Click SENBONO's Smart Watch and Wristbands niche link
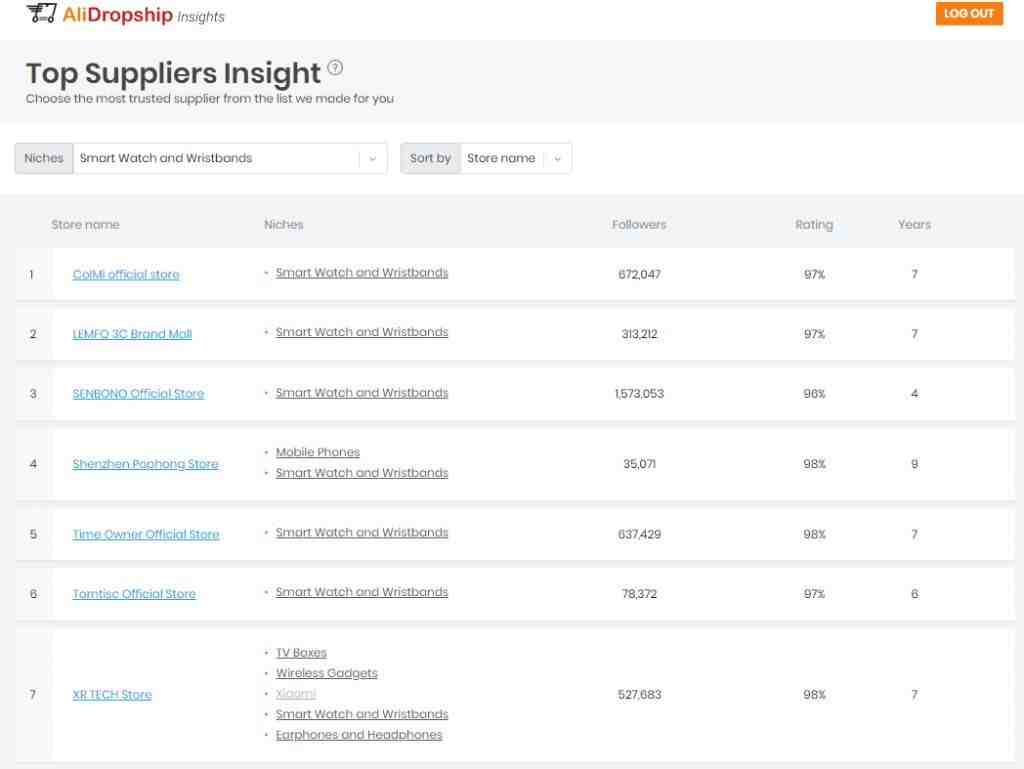Image resolution: width=1024 pixels, height=769 pixels. point(362,393)
